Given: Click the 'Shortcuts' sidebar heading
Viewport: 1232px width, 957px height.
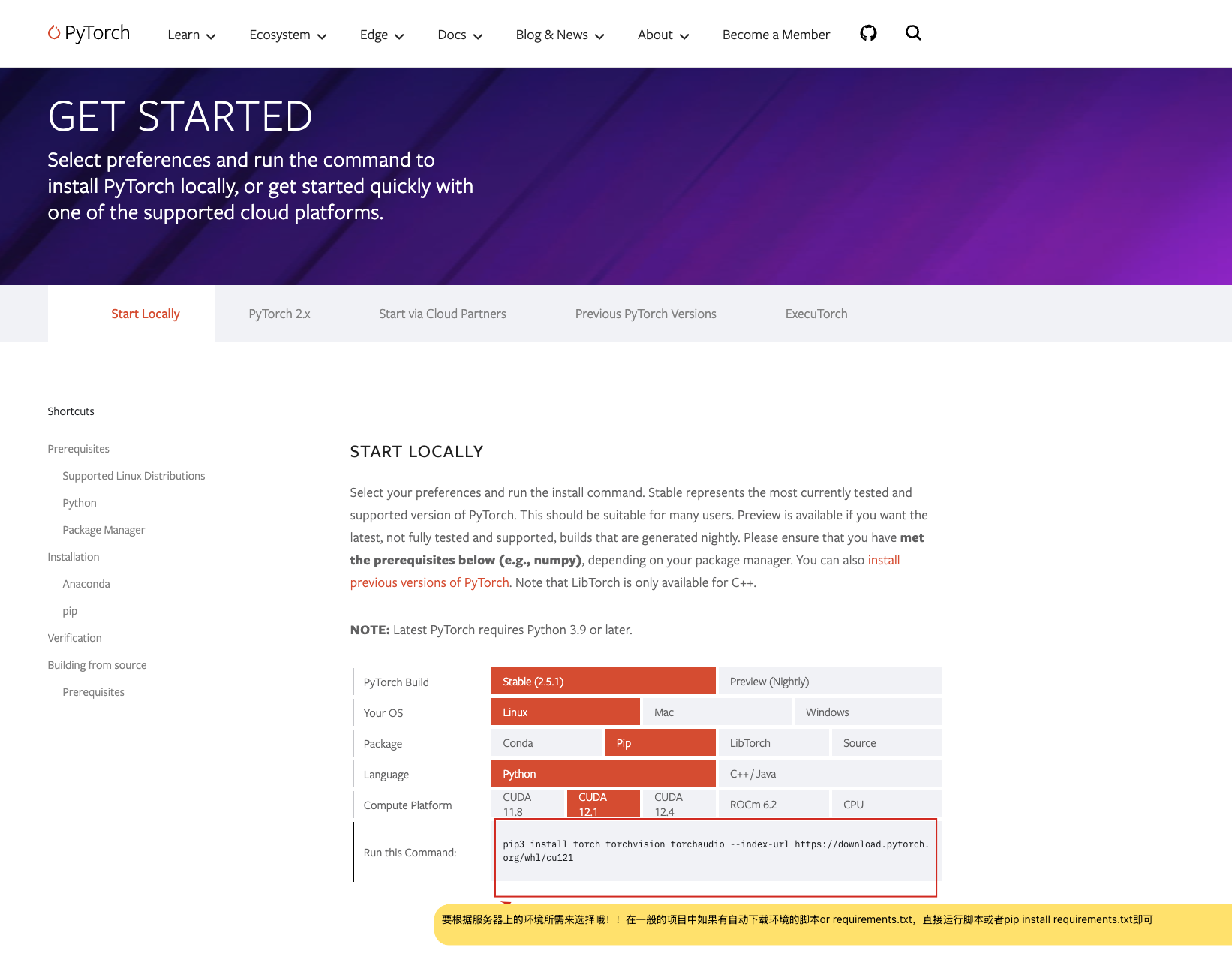Looking at the screenshot, I should tap(71, 411).
